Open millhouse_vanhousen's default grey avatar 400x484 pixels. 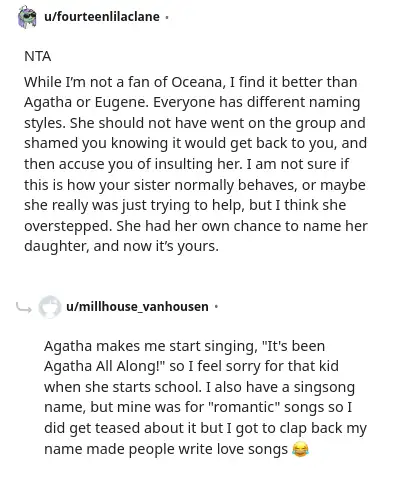point(49,307)
